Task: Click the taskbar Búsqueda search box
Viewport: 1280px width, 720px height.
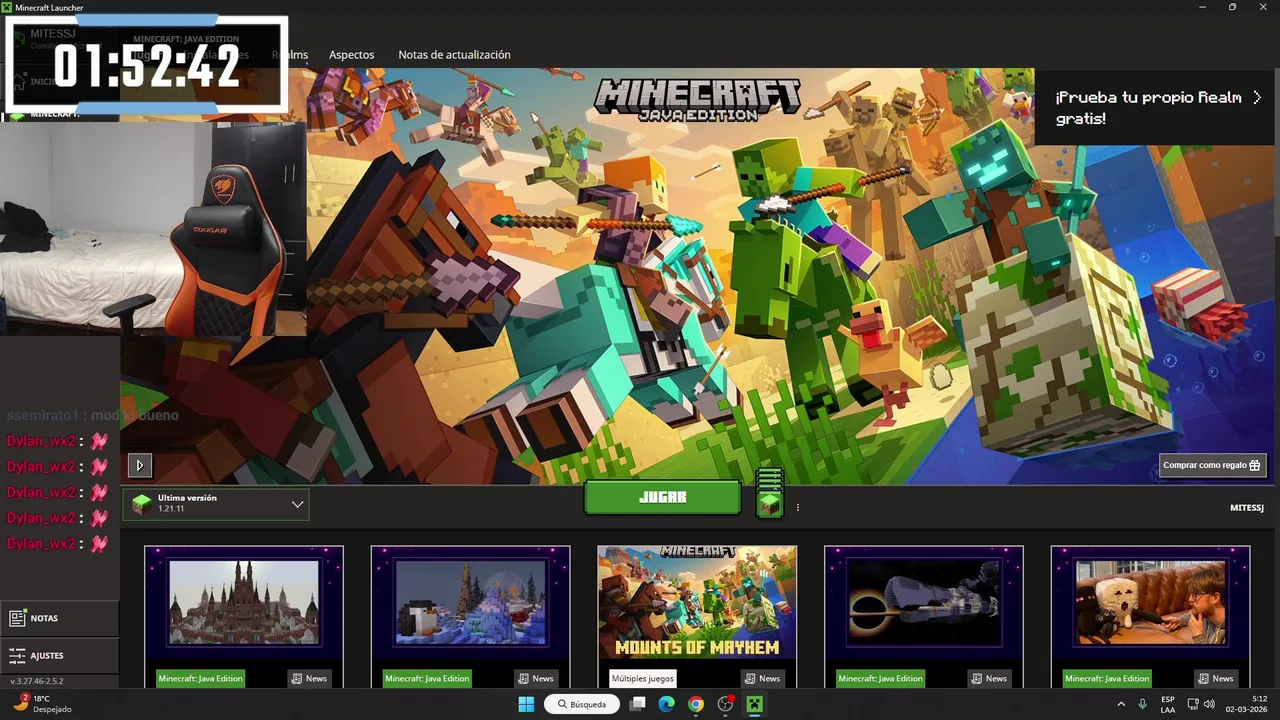Action: [581, 704]
